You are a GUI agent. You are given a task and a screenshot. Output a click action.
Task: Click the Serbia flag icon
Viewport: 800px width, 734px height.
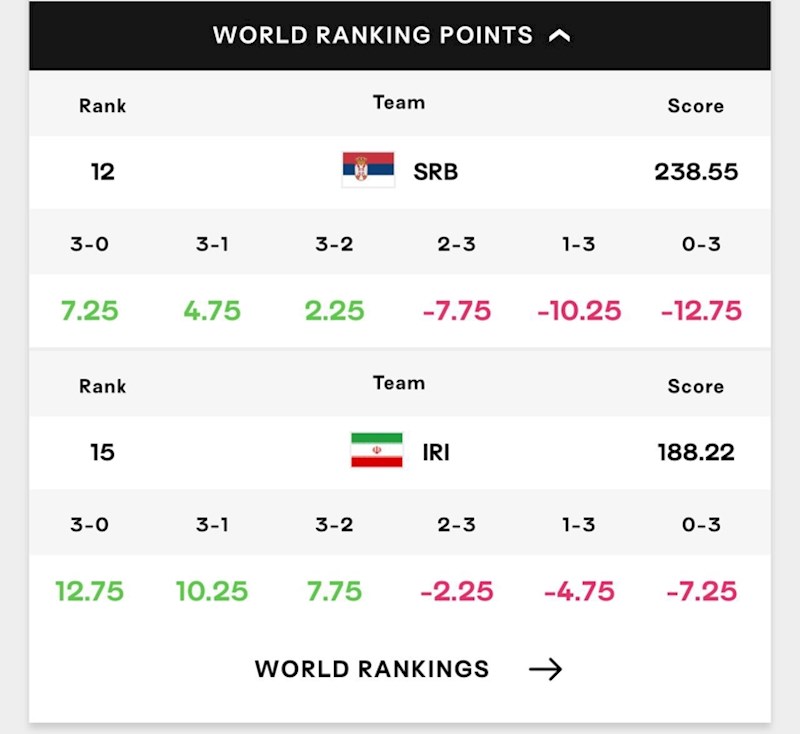pos(368,170)
